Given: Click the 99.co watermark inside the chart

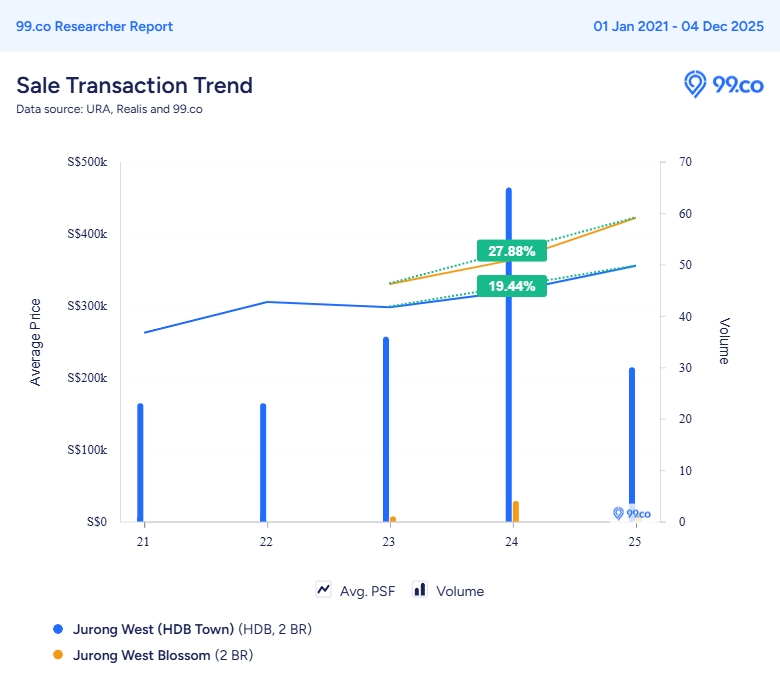Looking at the screenshot, I should (632, 513).
